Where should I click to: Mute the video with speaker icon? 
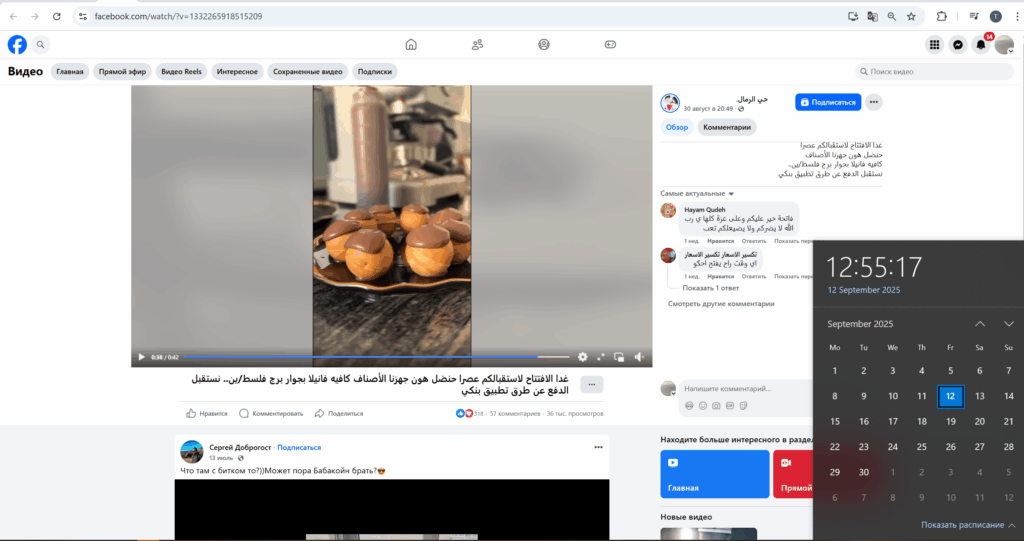637,357
